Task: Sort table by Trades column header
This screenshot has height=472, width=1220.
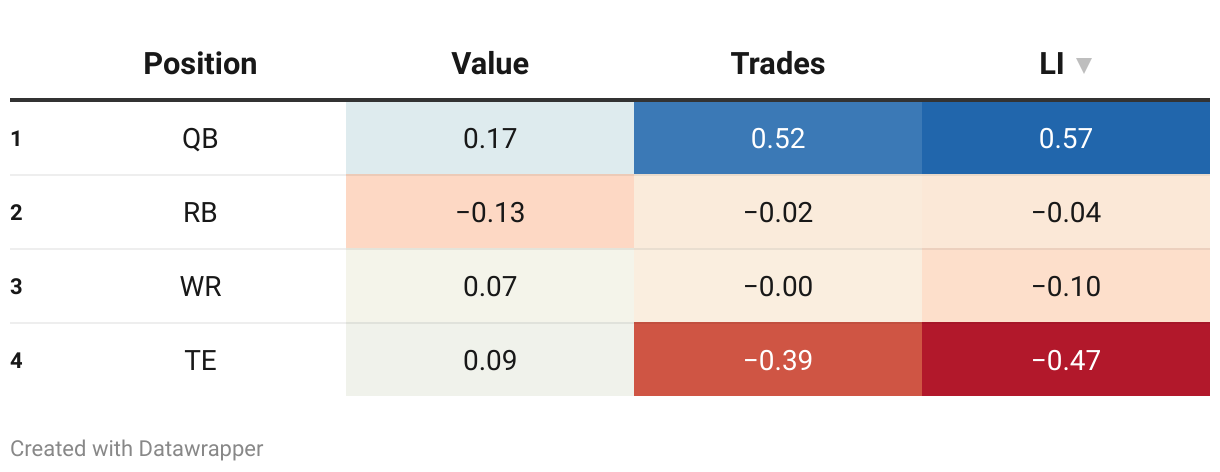Action: pyautogui.click(x=778, y=64)
